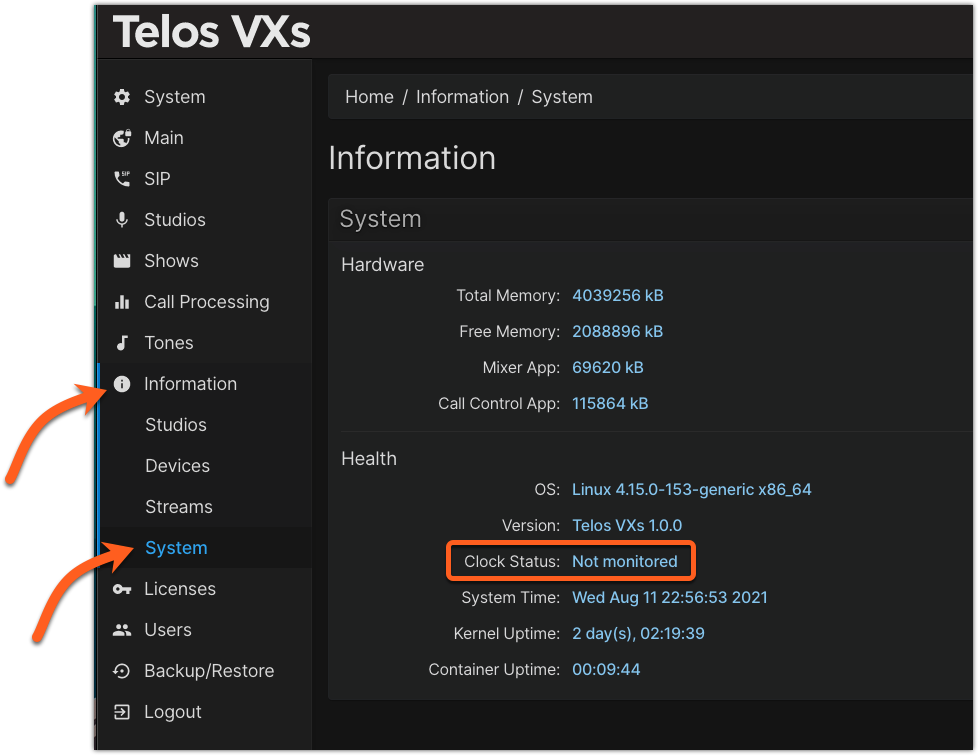This screenshot has width=978, height=755.
Task: Click the Licenses key icon
Action: pyautogui.click(x=122, y=589)
